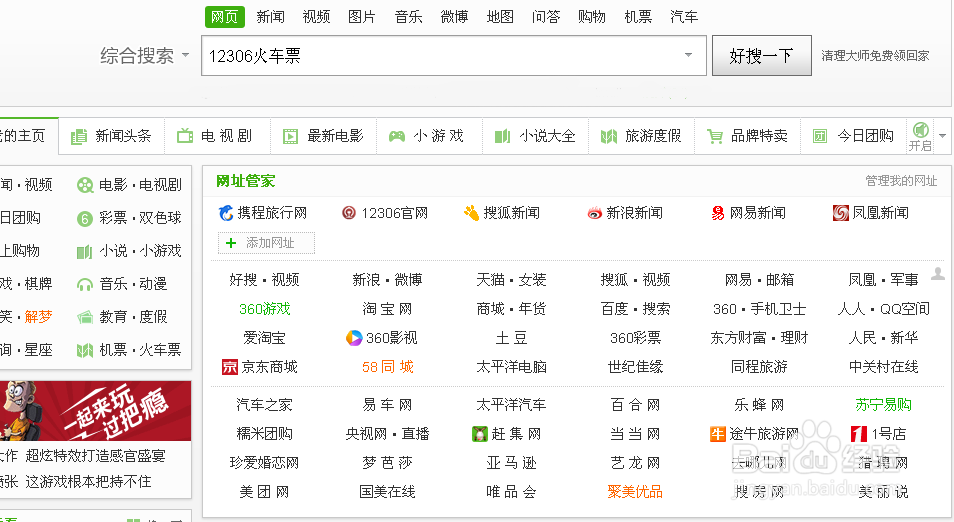
Task: Click the latest movies film icon
Action: [290, 136]
